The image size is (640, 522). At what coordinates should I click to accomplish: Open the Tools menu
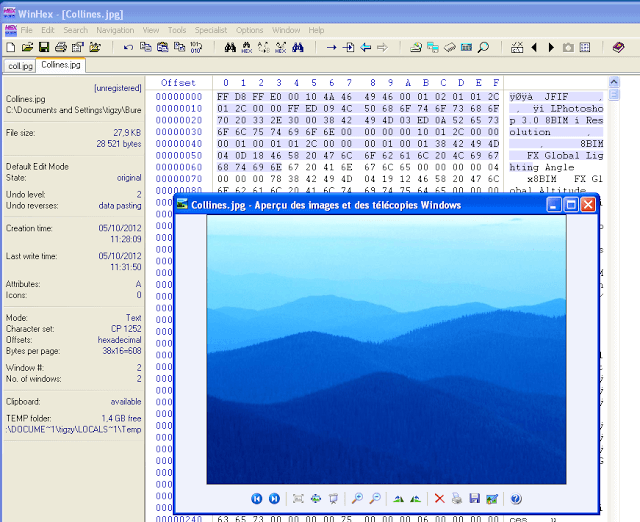coord(177,30)
